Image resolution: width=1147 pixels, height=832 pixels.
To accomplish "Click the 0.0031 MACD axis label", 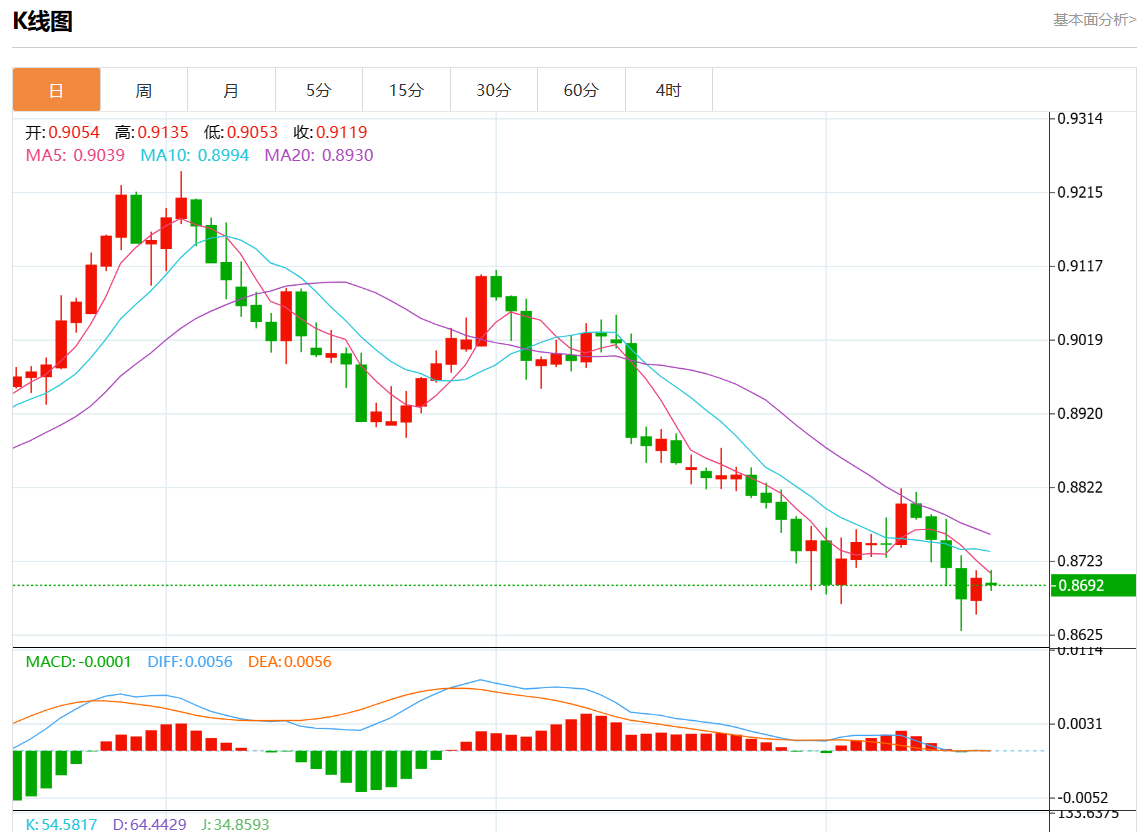I will (1080, 724).
